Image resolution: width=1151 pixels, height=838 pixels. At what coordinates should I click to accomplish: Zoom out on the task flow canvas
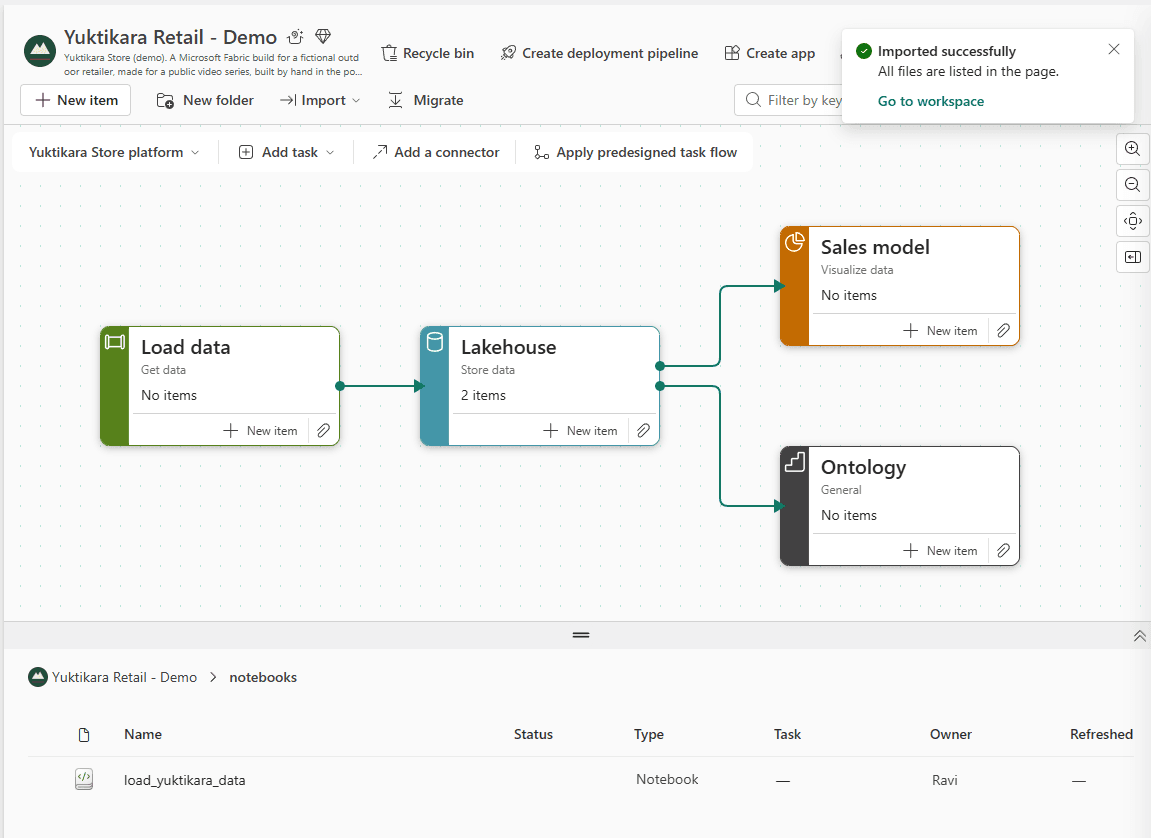click(x=1133, y=185)
